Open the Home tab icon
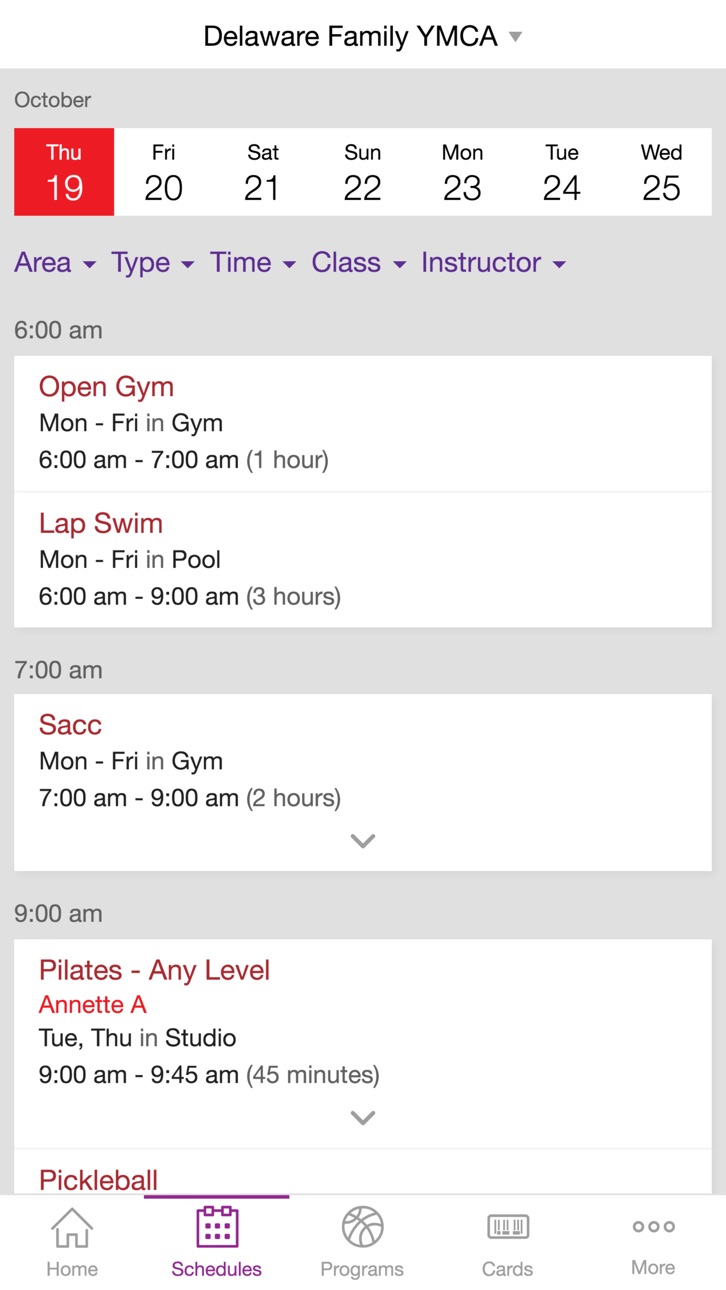Screen dimensions: 726x1290 pos(72,1227)
